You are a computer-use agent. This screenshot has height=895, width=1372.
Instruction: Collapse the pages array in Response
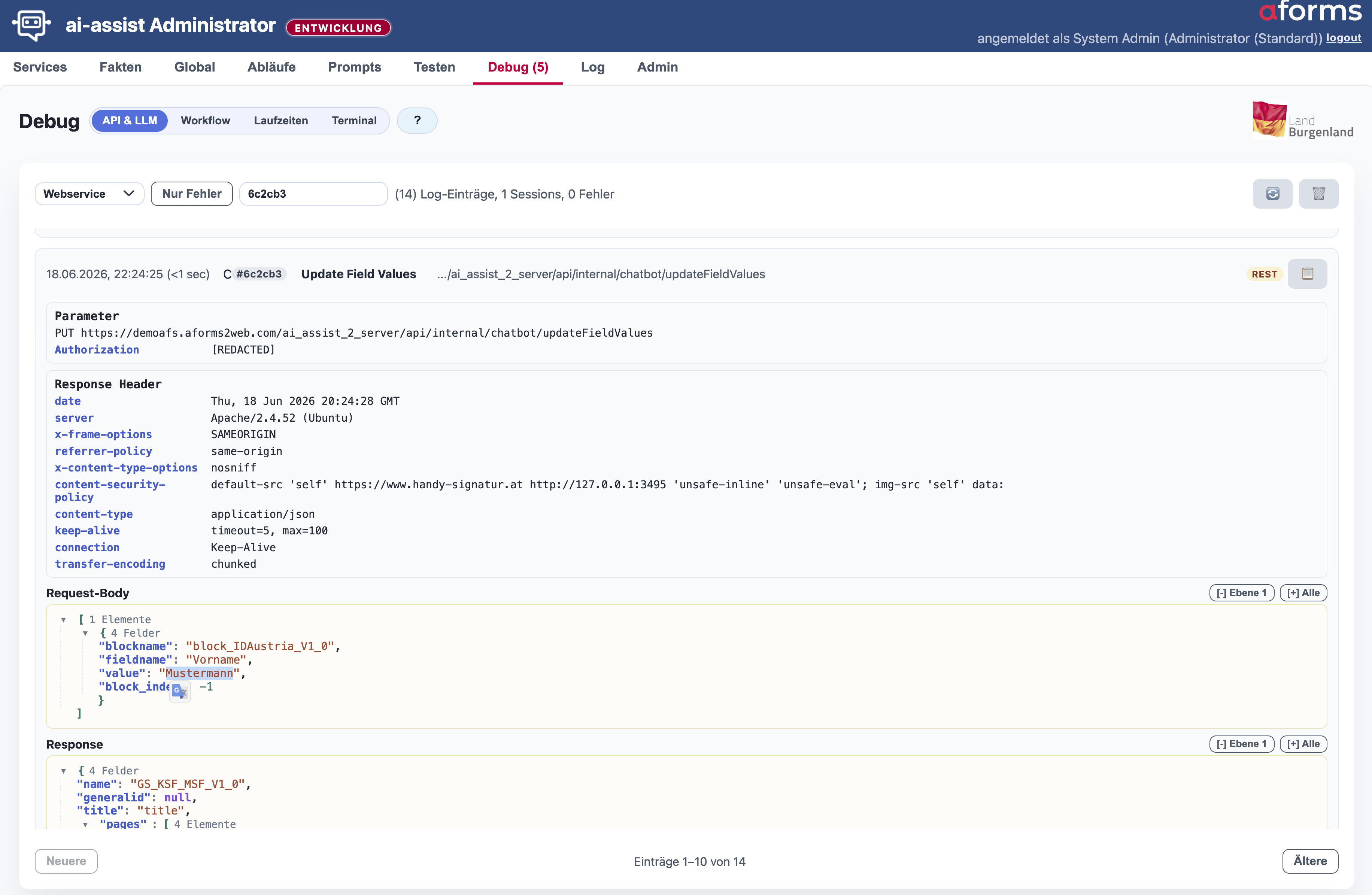[x=85, y=825]
